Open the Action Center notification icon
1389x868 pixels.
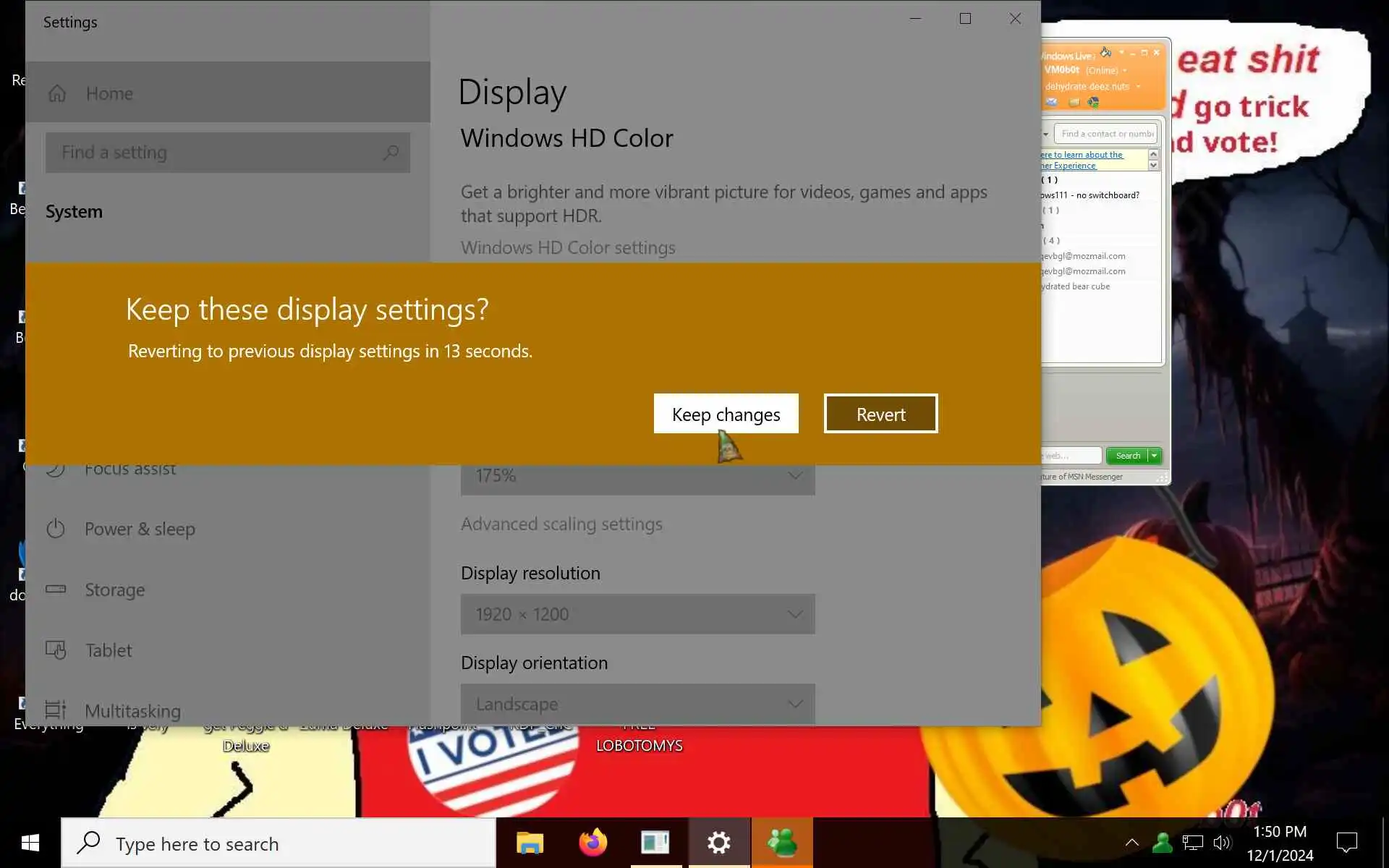(1346, 843)
